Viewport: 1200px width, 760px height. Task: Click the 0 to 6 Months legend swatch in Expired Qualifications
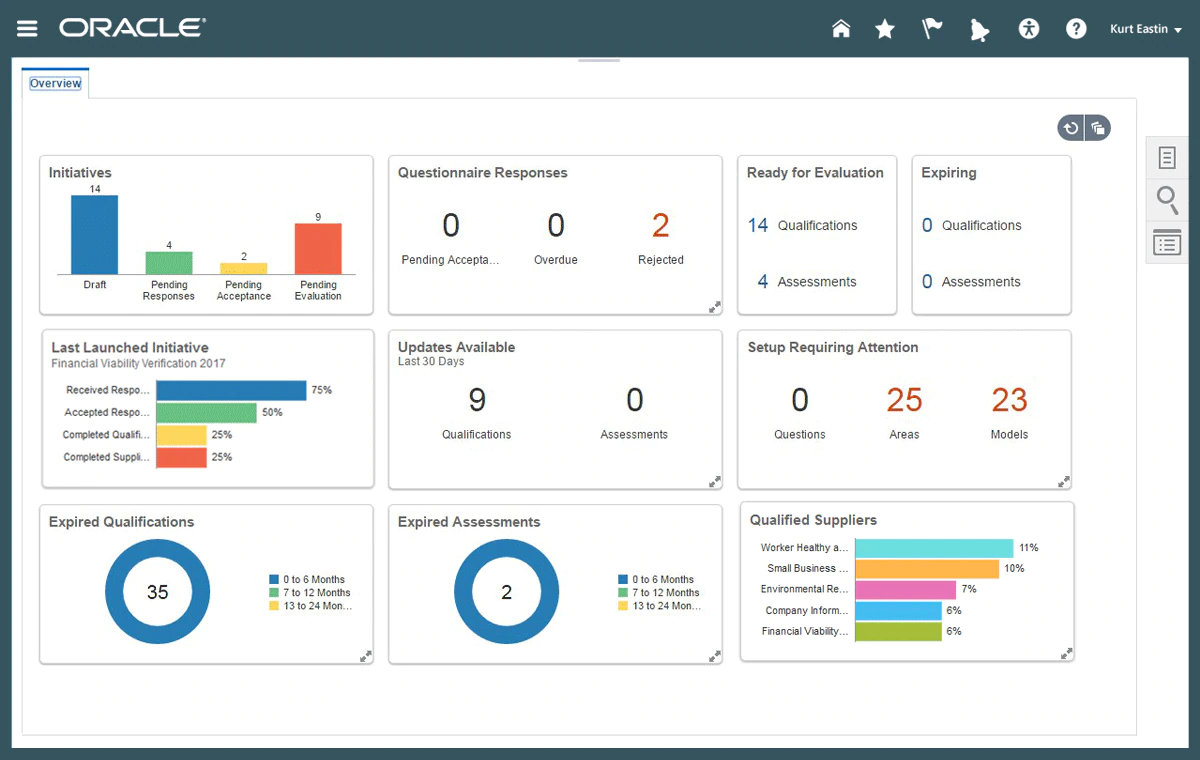click(273, 580)
